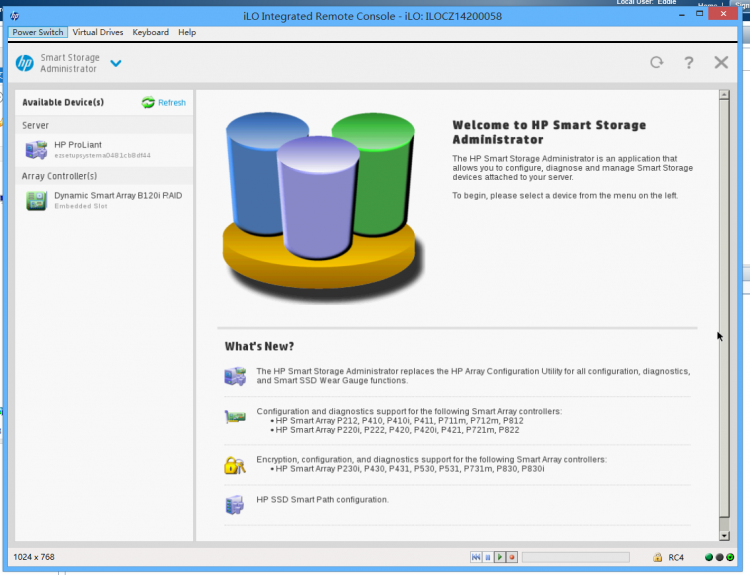The image size is (750, 575).
Task: Click the first green status indicator light
Action: click(709, 557)
